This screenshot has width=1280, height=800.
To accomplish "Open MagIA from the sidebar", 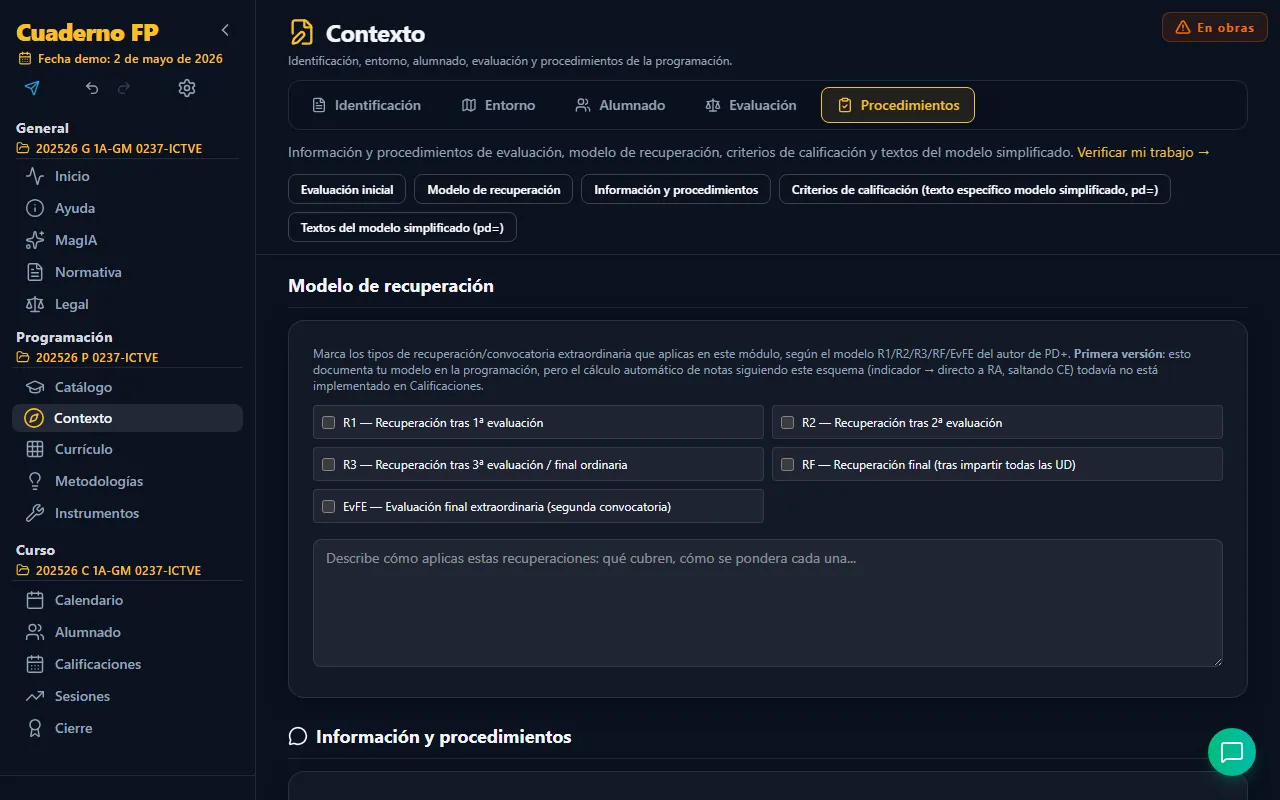I will [x=127, y=240].
